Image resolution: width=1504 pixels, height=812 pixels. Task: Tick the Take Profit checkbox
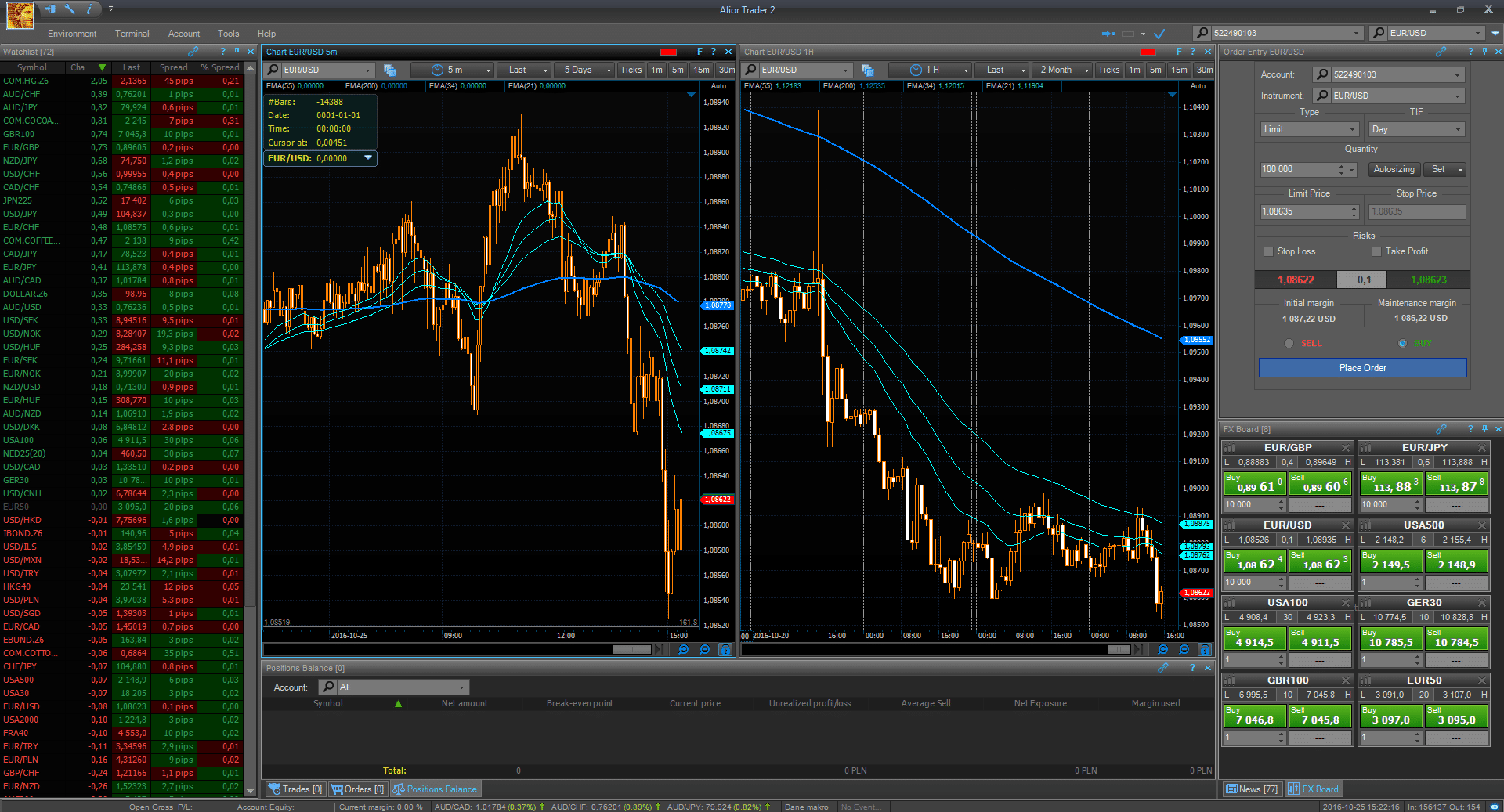tap(1376, 251)
